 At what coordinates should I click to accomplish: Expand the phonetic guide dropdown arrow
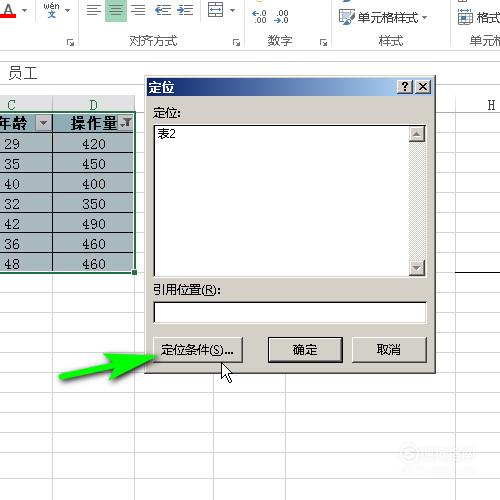pyautogui.click(x=68, y=11)
